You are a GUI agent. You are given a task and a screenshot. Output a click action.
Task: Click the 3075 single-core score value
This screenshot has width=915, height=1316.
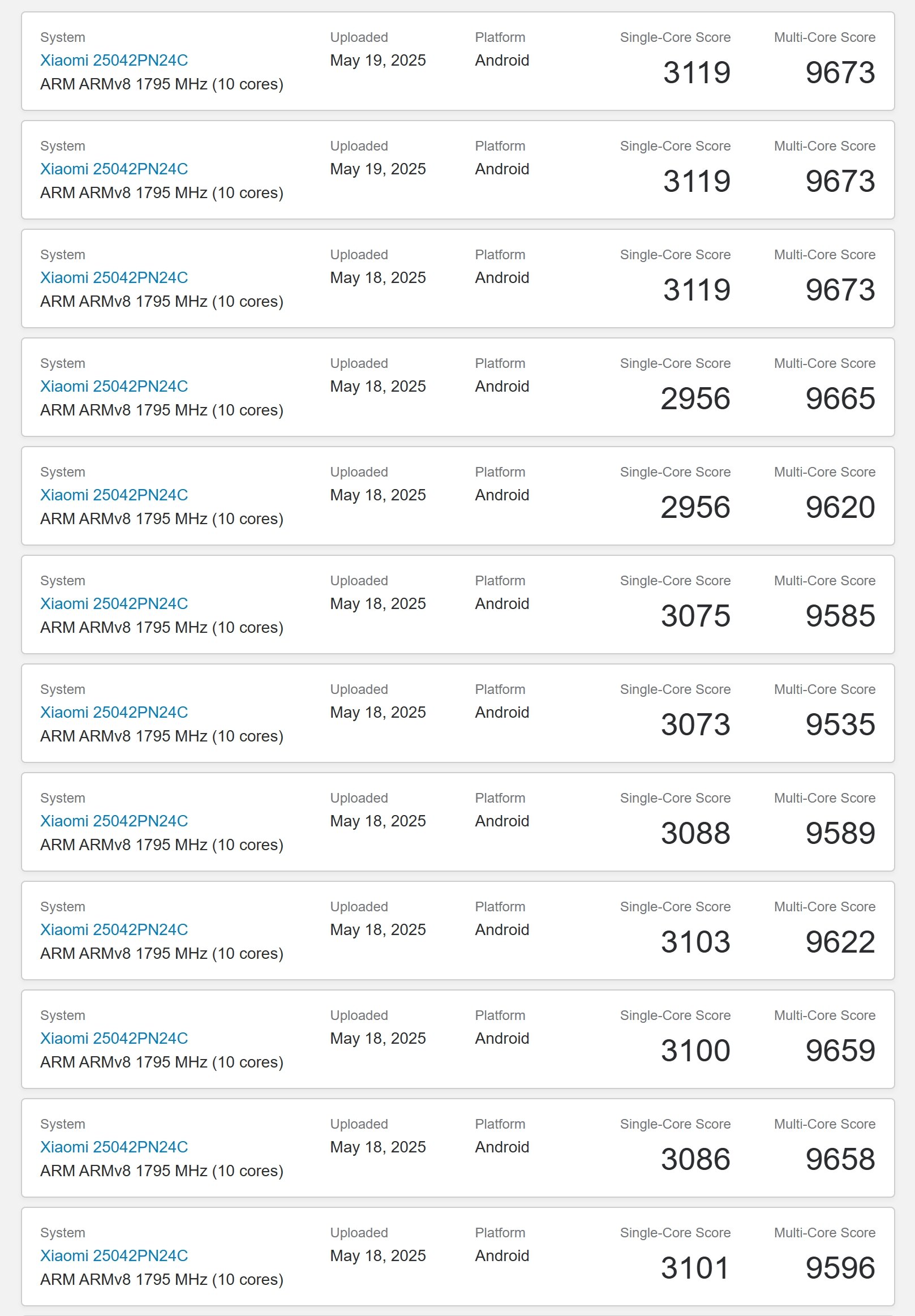point(695,616)
